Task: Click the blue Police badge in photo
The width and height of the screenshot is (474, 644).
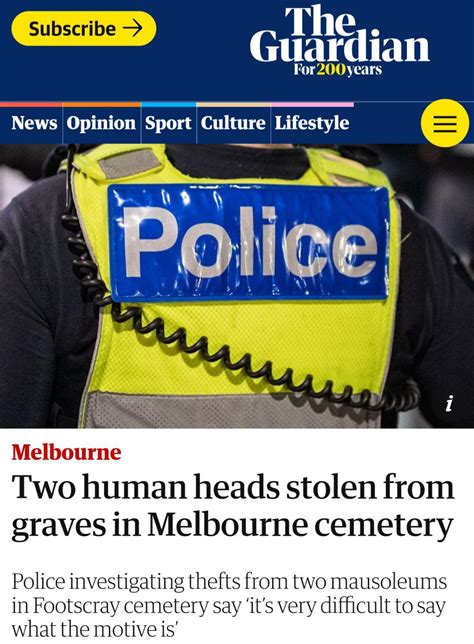Action: point(249,242)
